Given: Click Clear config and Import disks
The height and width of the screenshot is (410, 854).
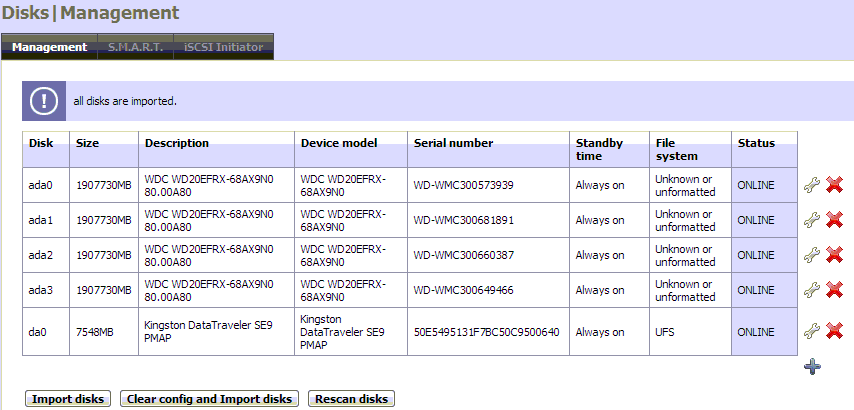Looking at the screenshot, I should (x=210, y=399).
